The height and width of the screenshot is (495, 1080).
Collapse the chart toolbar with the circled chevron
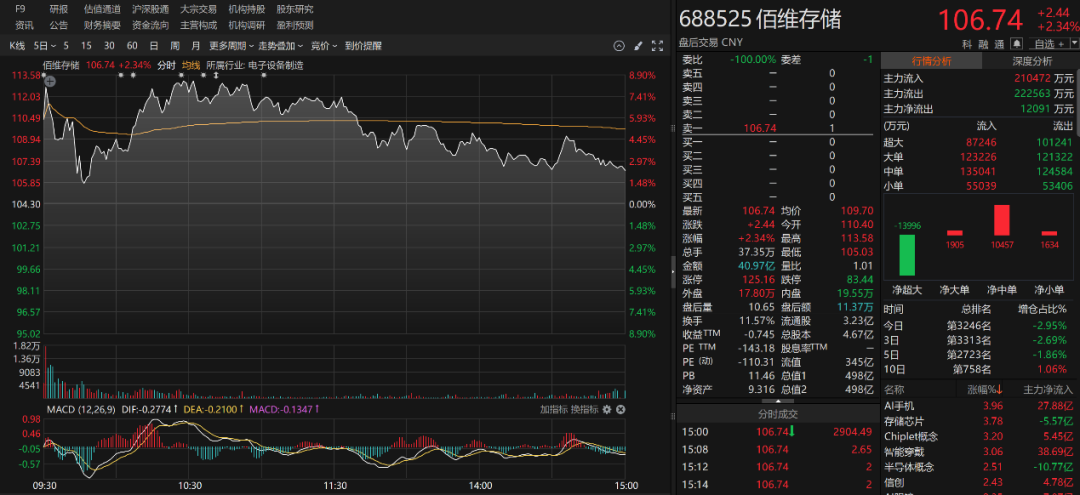(x=619, y=46)
